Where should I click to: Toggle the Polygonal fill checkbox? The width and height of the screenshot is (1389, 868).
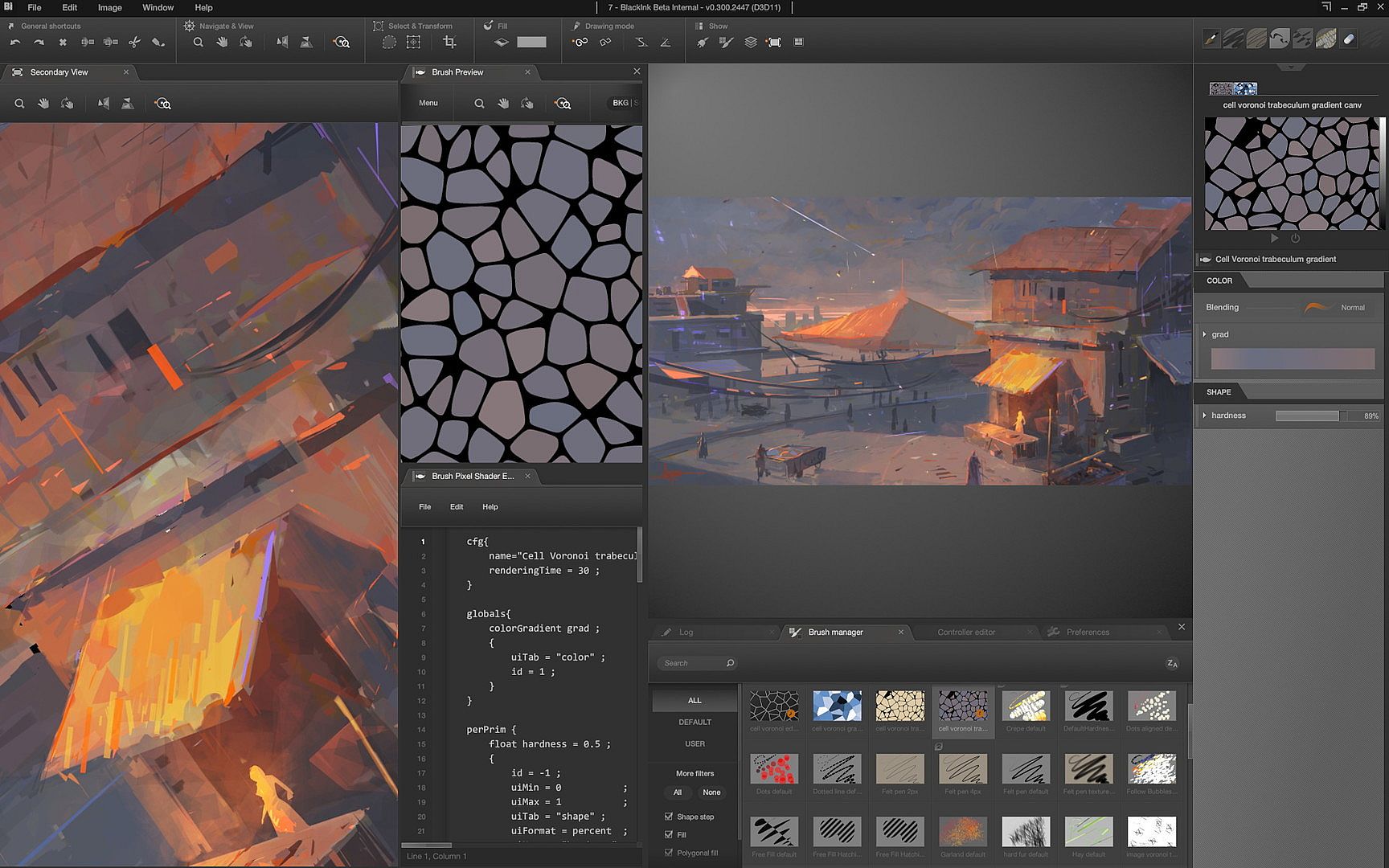point(669,853)
